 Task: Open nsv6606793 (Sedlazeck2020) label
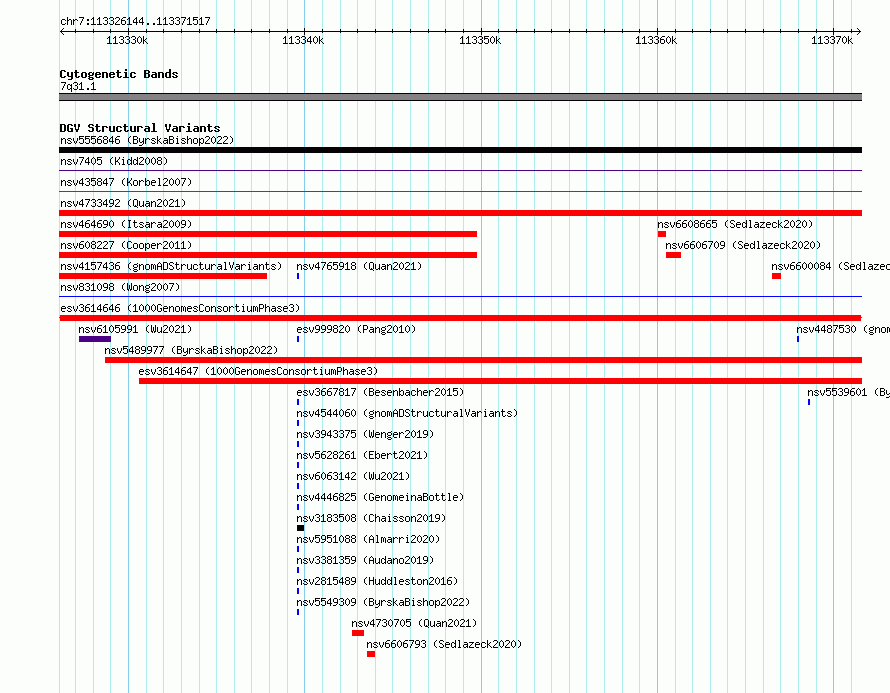click(x=444, y=644)
